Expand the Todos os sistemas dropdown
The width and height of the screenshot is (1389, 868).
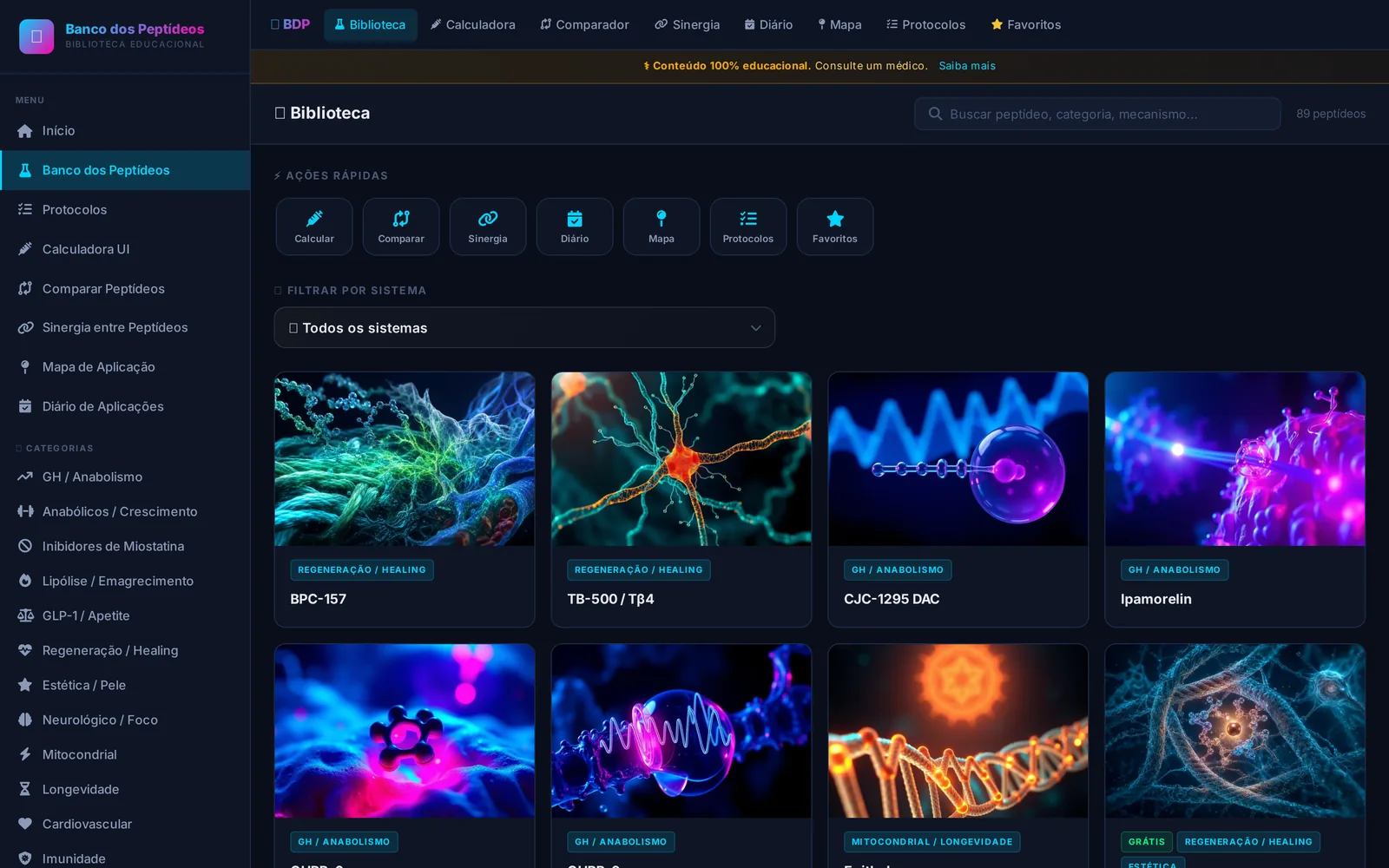[524, 327]
